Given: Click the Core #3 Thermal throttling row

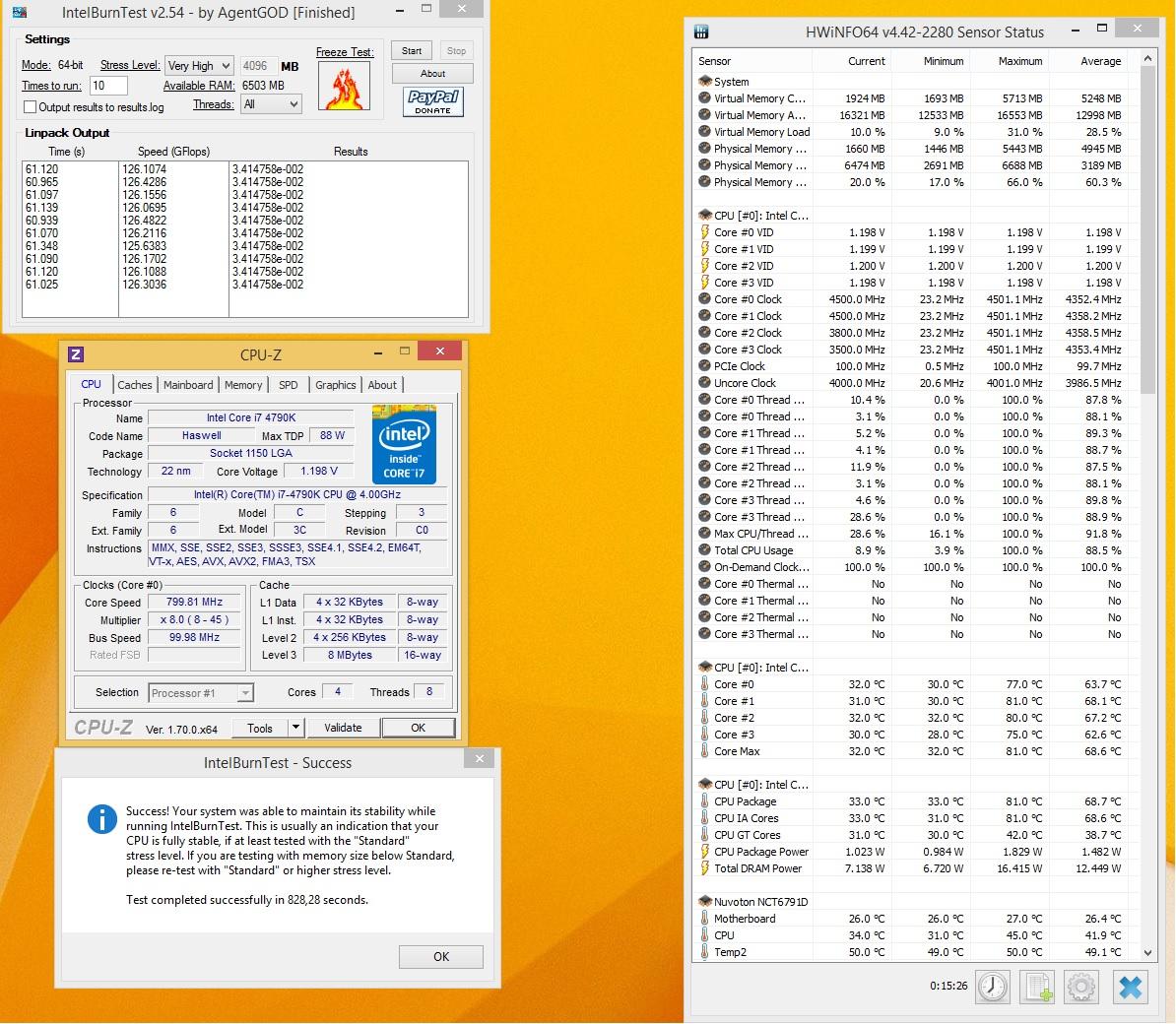Looking at the screenshot, I should [x=916, y=634].
